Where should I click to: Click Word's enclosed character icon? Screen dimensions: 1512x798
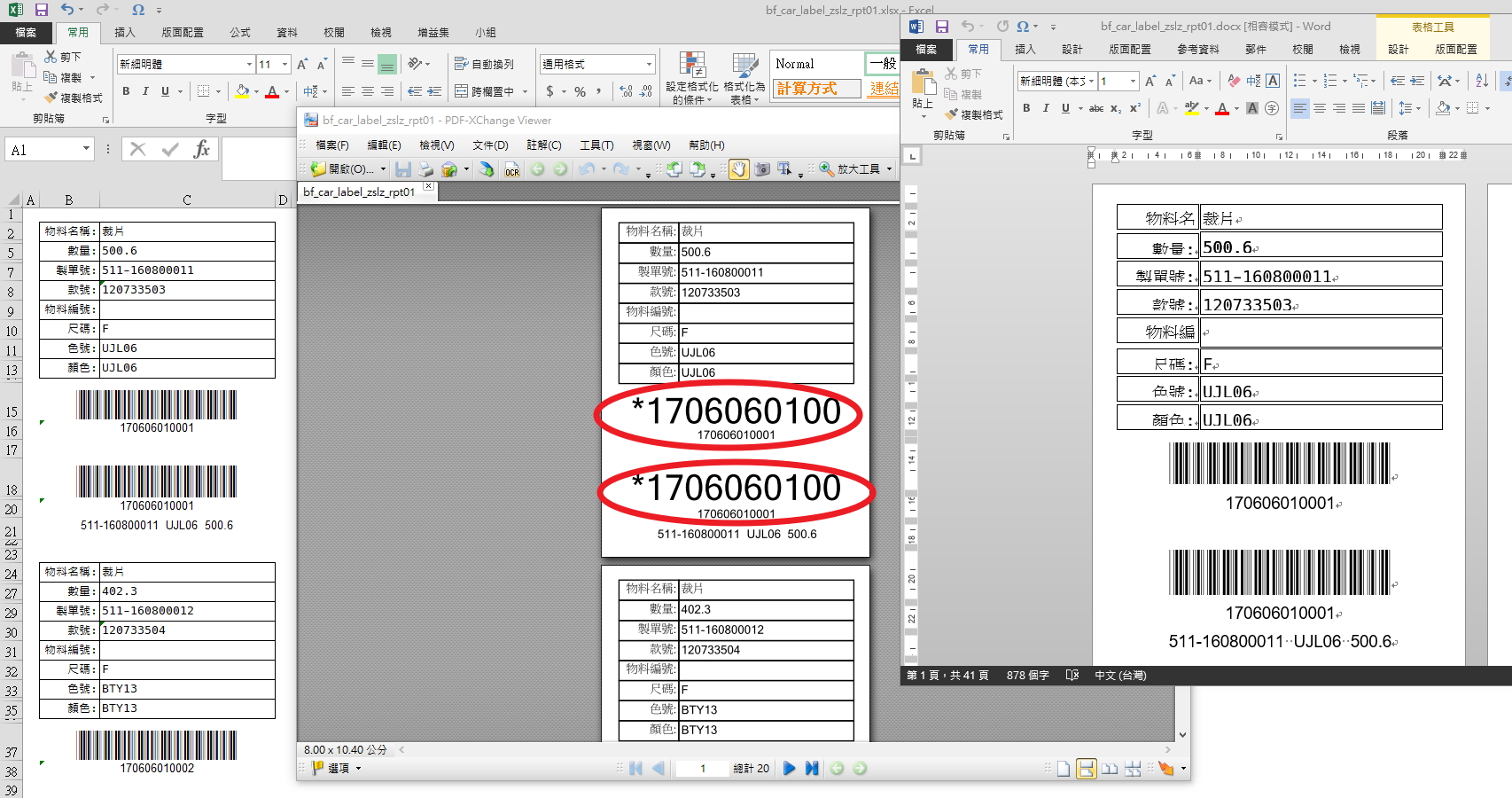coord(1272,108)
